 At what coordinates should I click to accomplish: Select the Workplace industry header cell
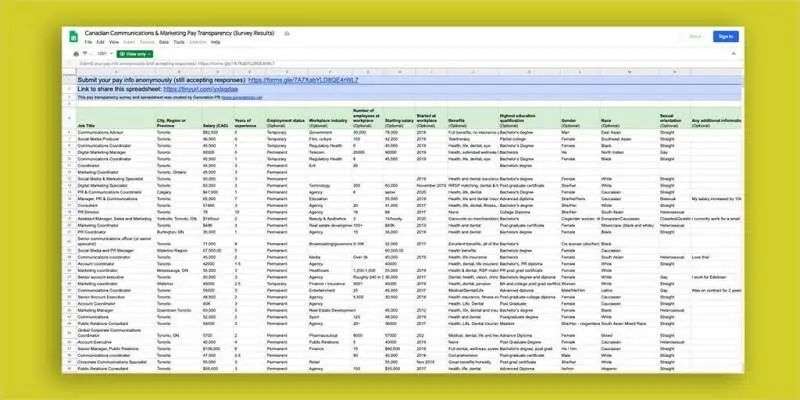(330, 118)
